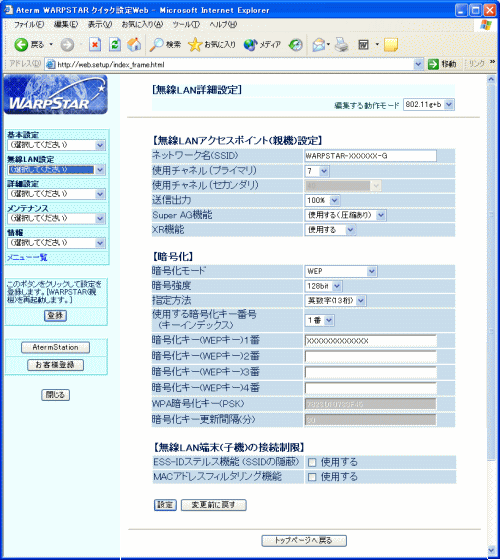The width and height of the screenshot is (500, 560).
Task: Open the 基本設定 sidebar dropdown
Action: coord(56,145)
